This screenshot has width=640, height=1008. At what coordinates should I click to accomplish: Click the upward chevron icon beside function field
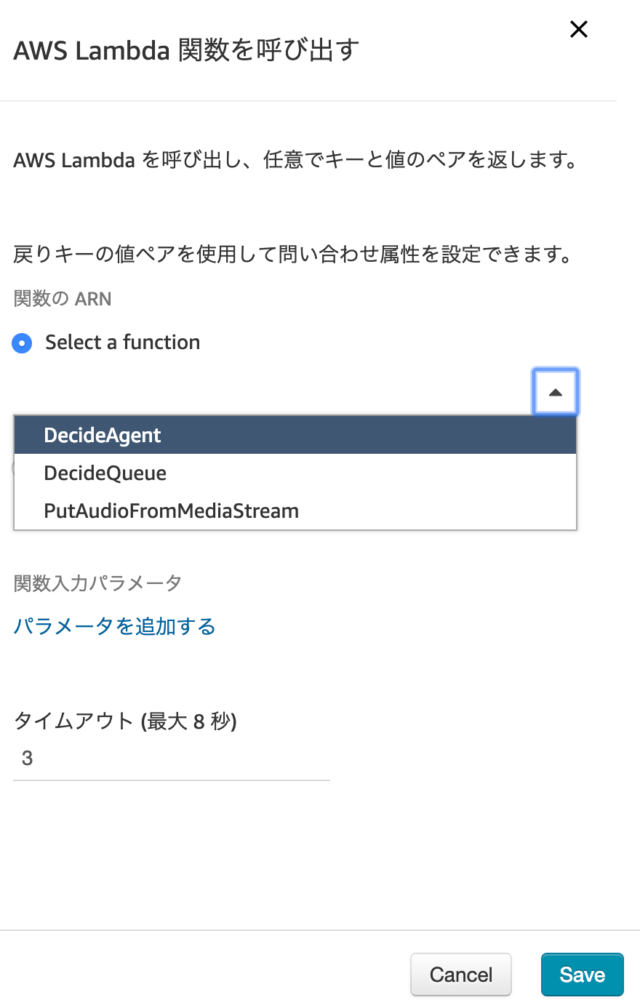click(555, 392)
